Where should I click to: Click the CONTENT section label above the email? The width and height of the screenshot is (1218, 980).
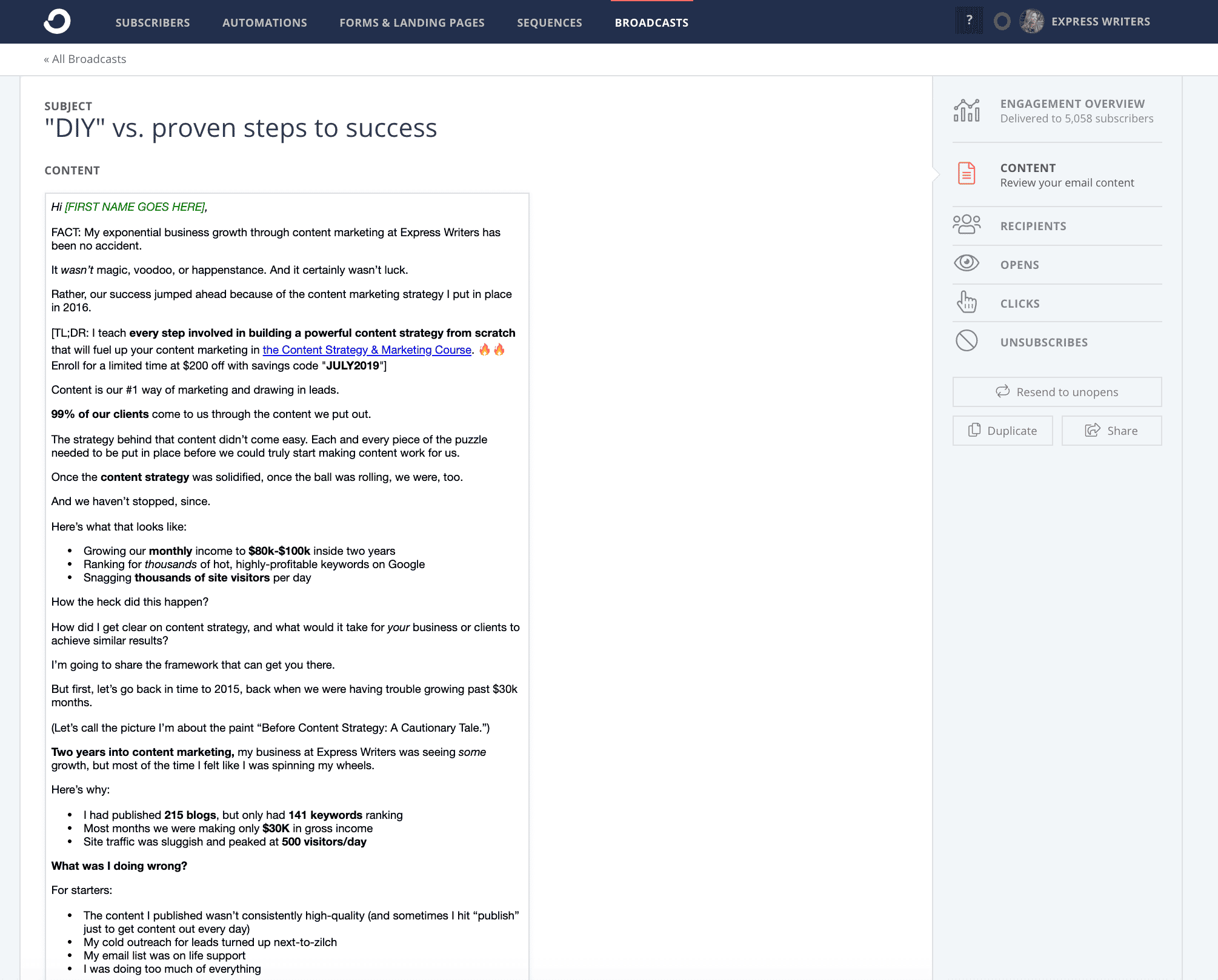click(x=72, y=171)
